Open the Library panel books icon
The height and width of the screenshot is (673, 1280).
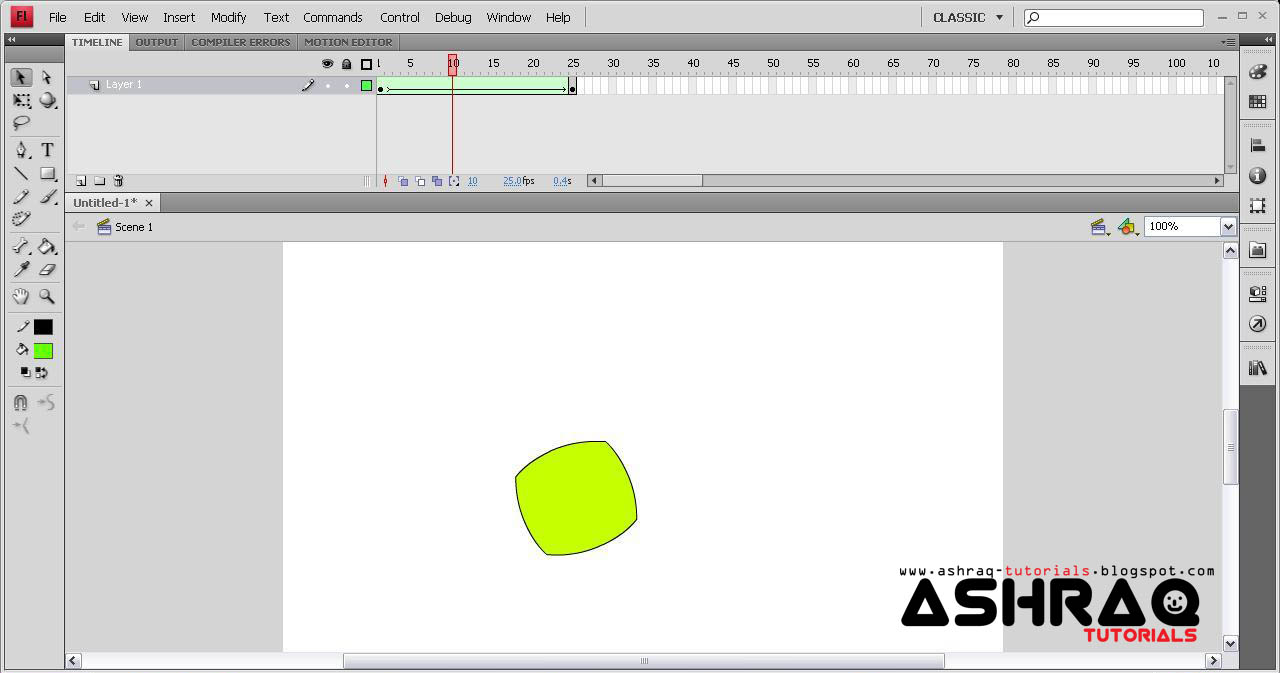[x=1258, y=368]
